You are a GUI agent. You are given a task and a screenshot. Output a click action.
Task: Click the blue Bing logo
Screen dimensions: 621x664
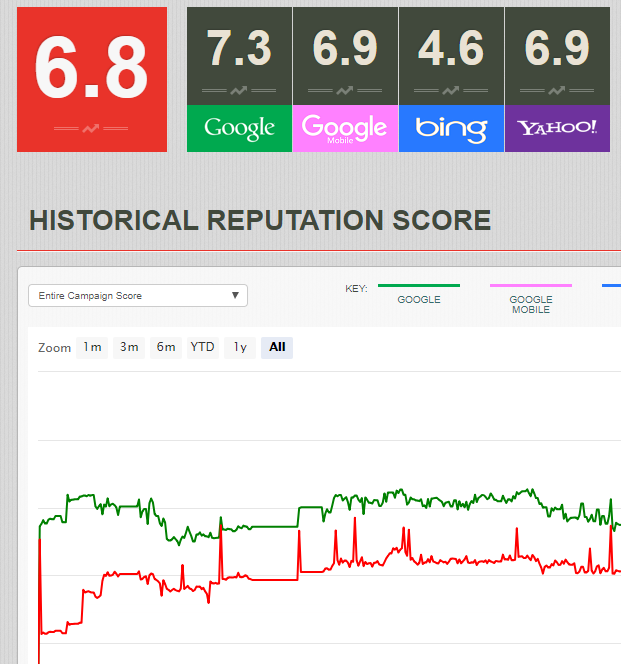[x=451, y=128]
